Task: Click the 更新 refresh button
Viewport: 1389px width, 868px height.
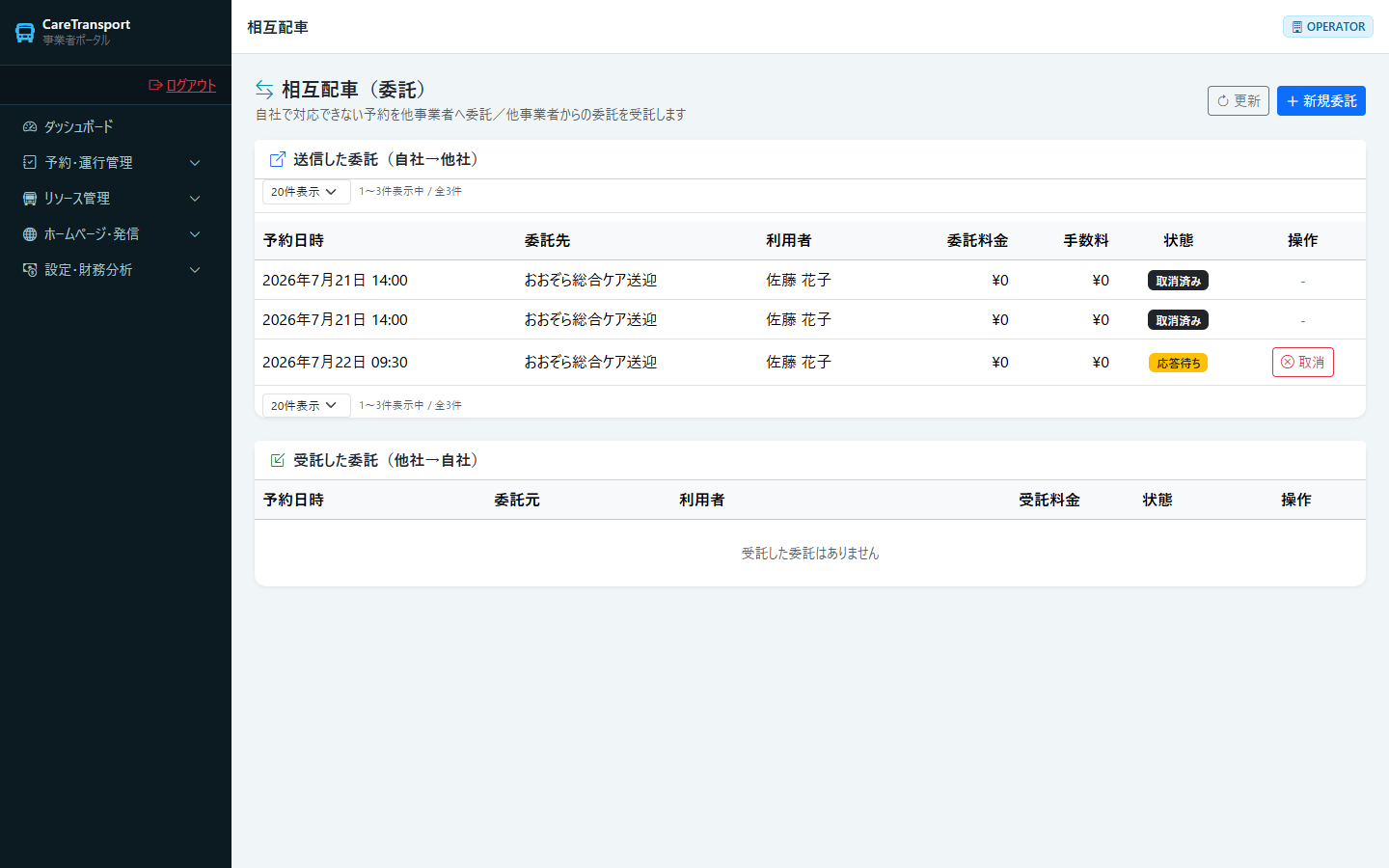Action: coord(1239,101)
